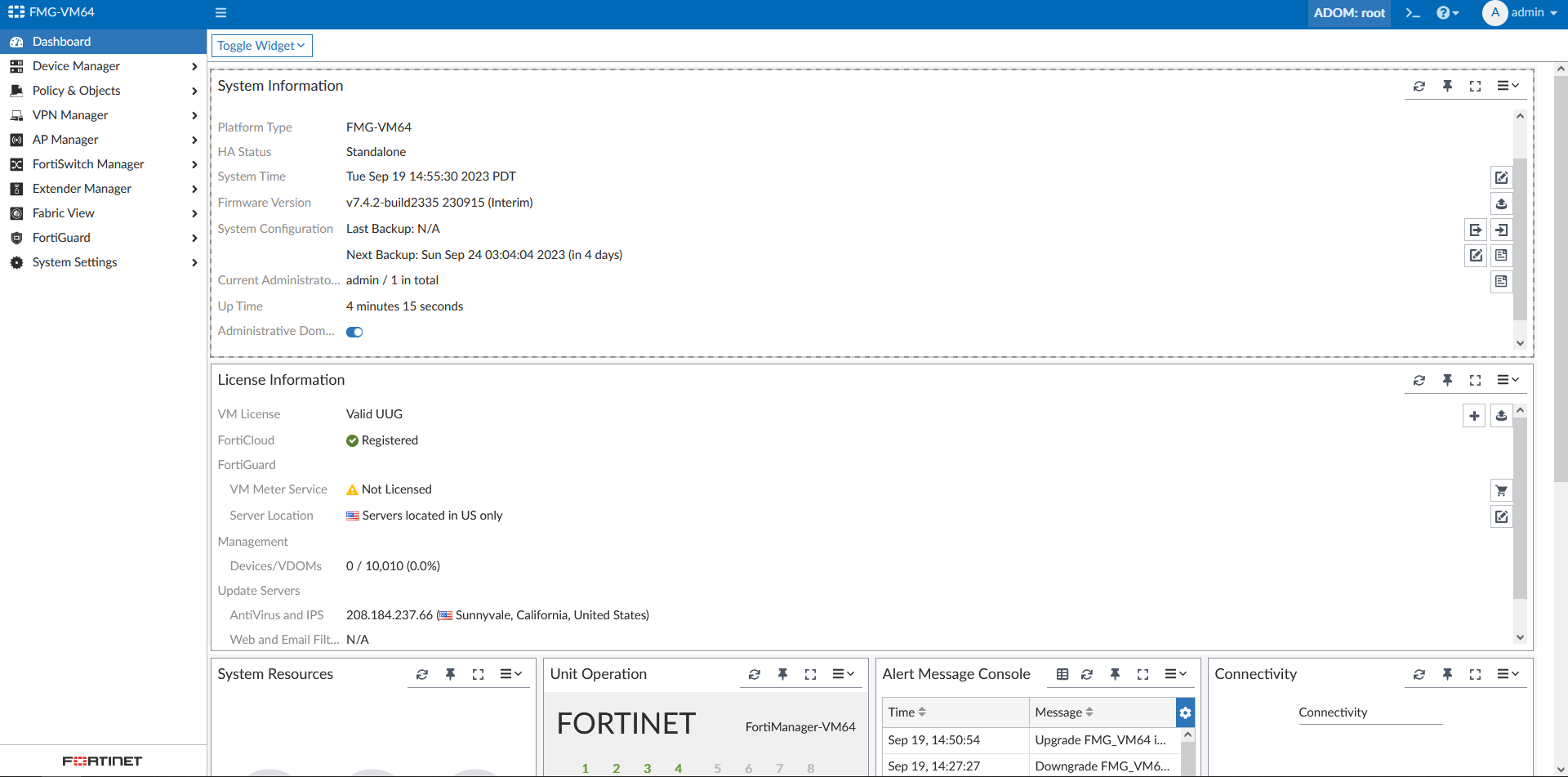Pin the Connectivity widget

coord(1448,674)
